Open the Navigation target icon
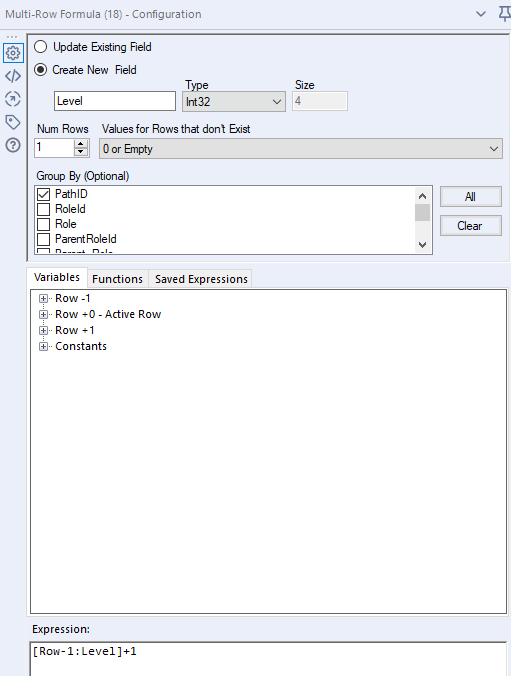The image size is (511, 676). tap(13, 99)
